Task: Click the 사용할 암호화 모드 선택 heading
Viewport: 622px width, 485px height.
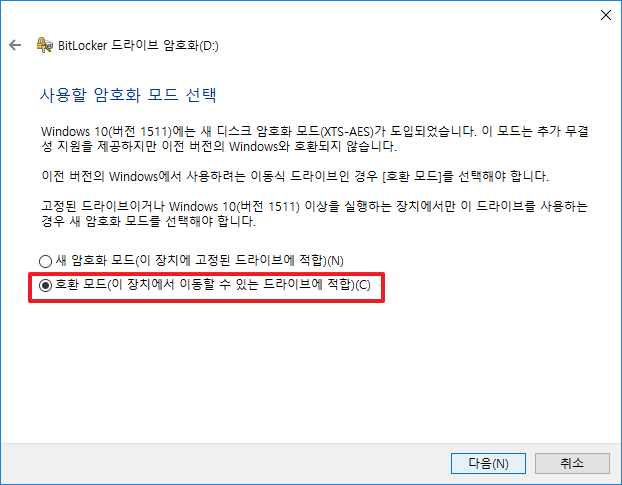Action: [x=128, y=95]
